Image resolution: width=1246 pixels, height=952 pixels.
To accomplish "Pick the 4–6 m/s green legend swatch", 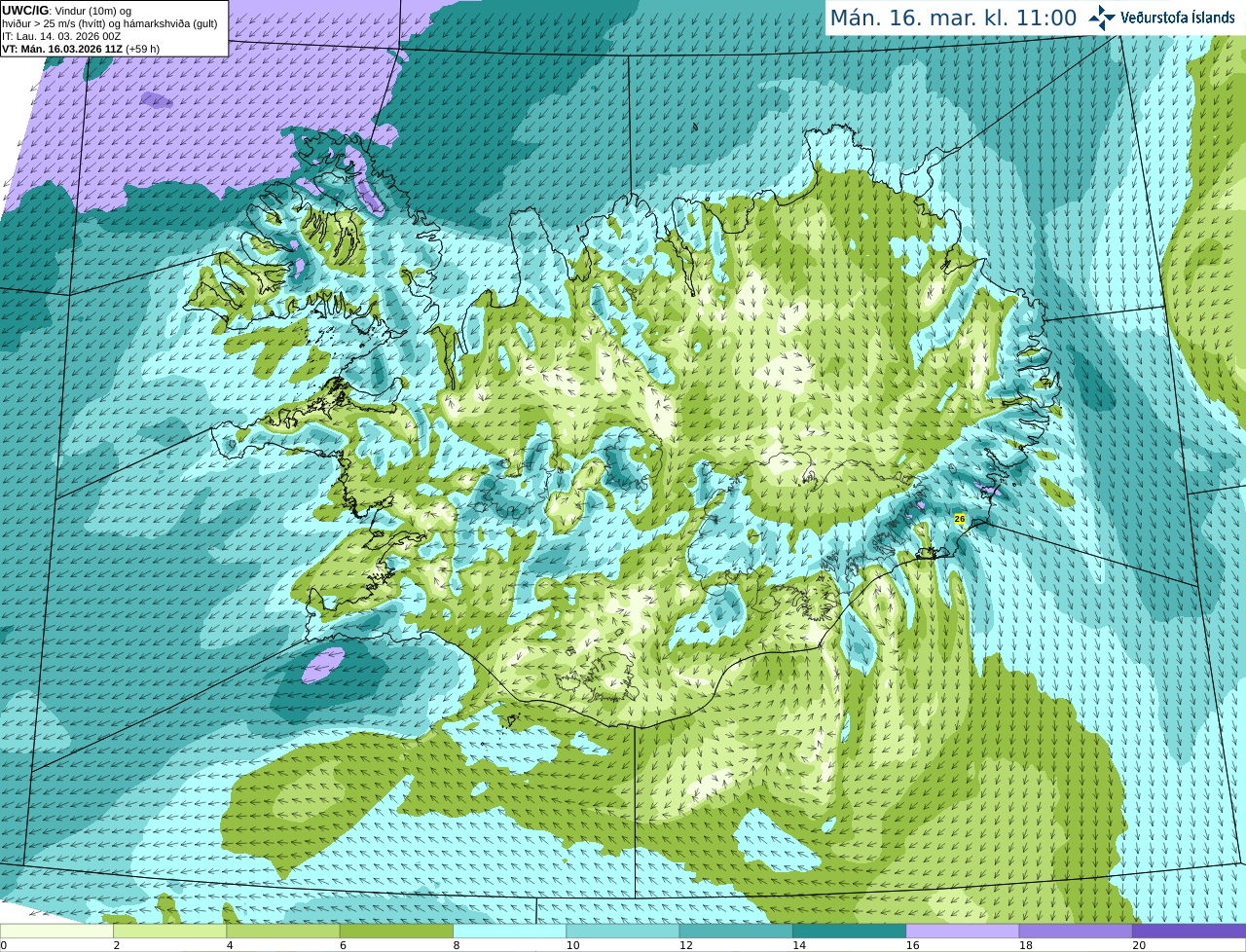I will pyautogui.click(x=283, y=931).
